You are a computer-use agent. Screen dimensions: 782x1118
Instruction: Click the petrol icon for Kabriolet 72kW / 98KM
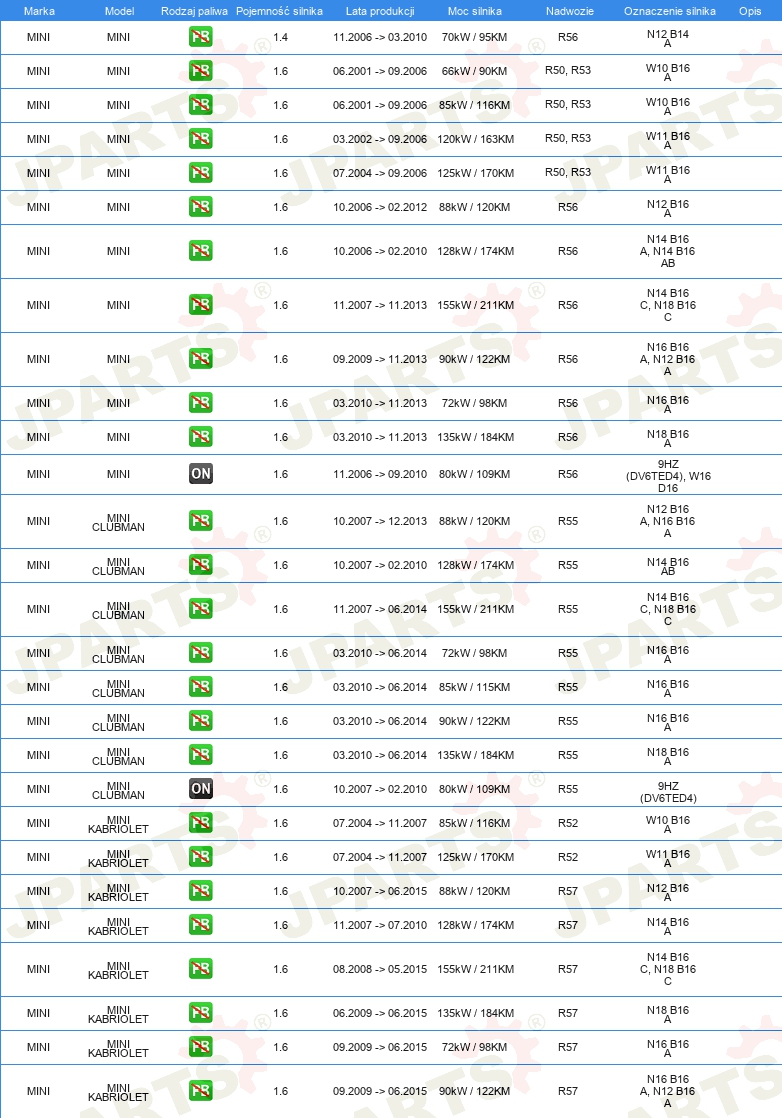(x=200, y=1047)
